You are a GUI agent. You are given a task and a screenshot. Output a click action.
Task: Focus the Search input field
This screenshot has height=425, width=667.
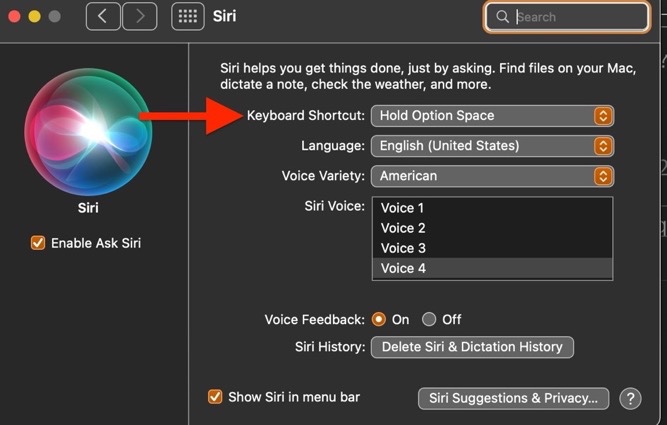[x=567, y=17]
